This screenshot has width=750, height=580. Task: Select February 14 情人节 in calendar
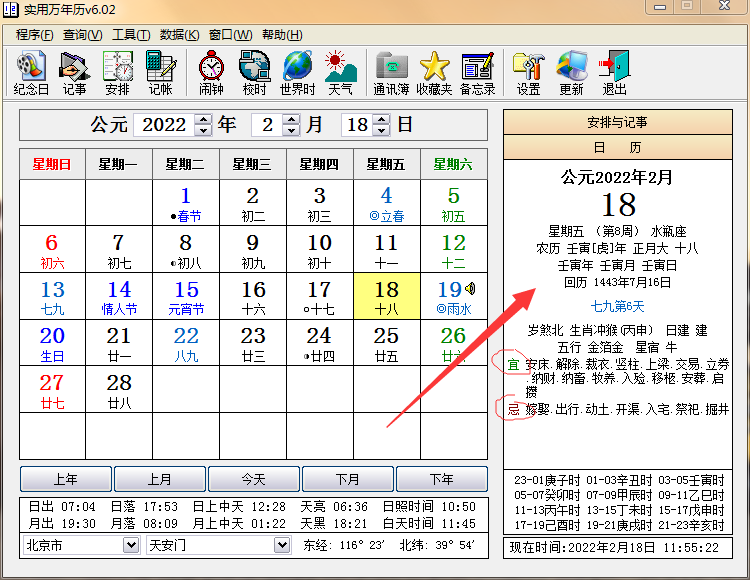pyautogui.click(x=119, y=297)
